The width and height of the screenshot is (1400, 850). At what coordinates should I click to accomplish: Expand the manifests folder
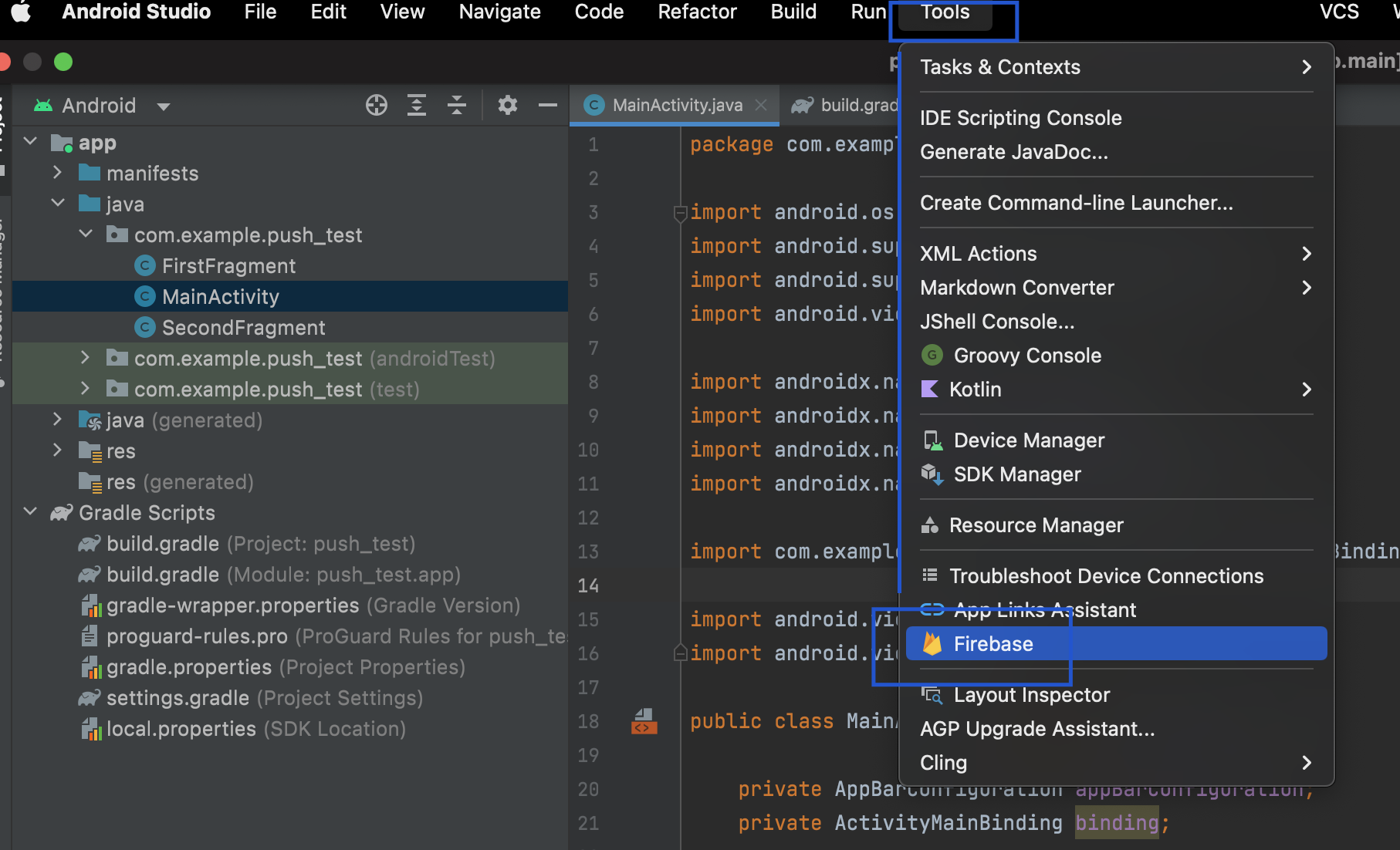tap(58, 173)
